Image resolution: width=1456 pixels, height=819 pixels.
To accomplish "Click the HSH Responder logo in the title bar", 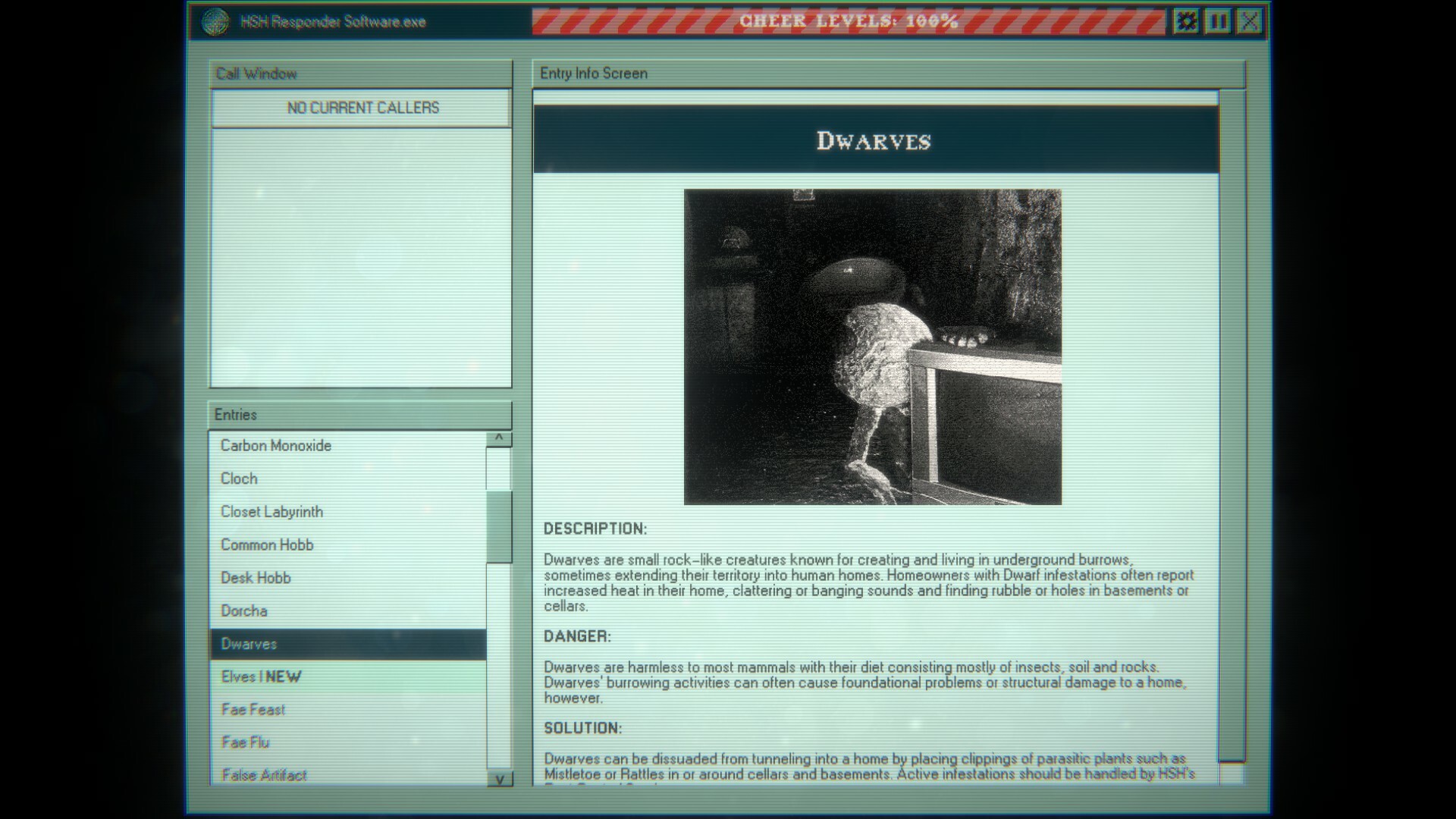I will point(218,21).
